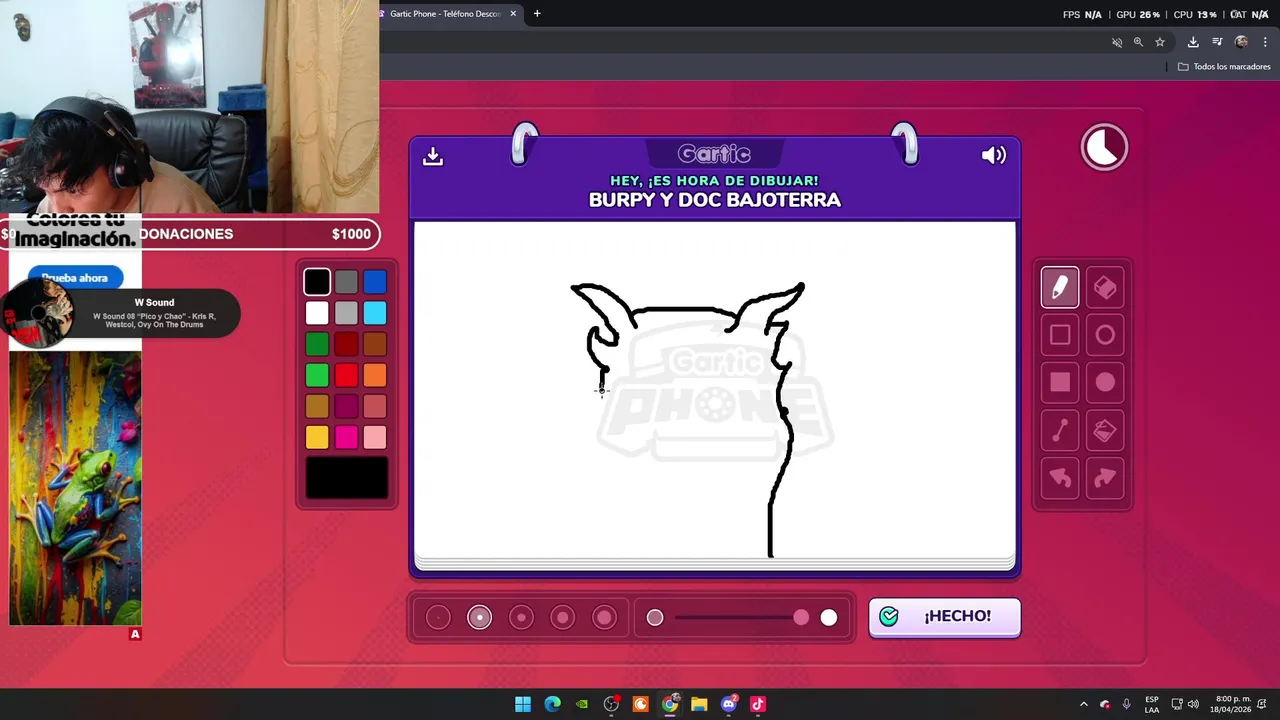Pick the hot pink color swatch
The image size is (1280, 720).
coord(346,437)
